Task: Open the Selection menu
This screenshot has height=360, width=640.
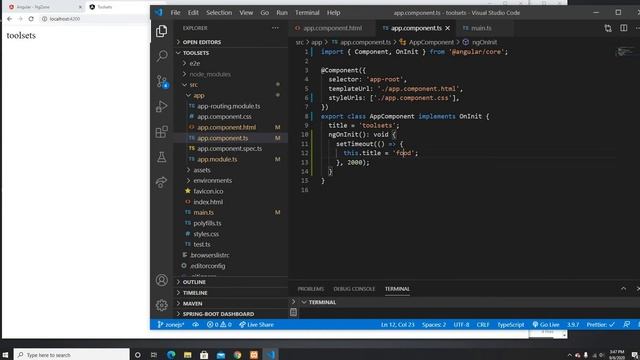Action: point(219,13)
